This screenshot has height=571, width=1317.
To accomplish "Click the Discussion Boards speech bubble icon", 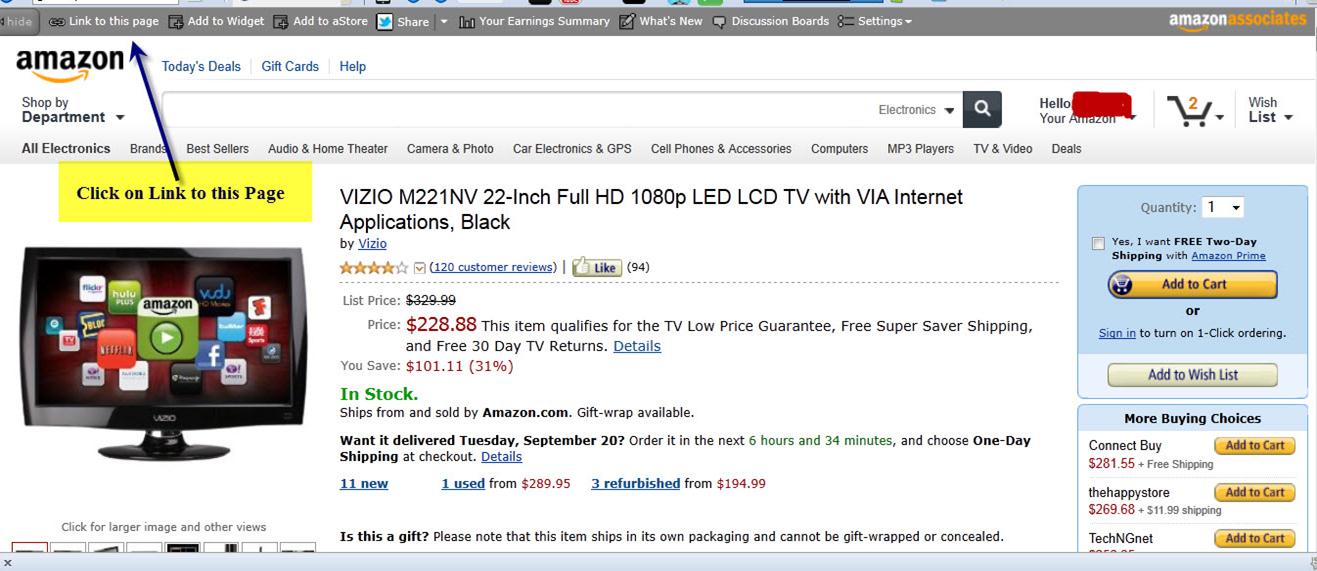I will pos(719,21).
